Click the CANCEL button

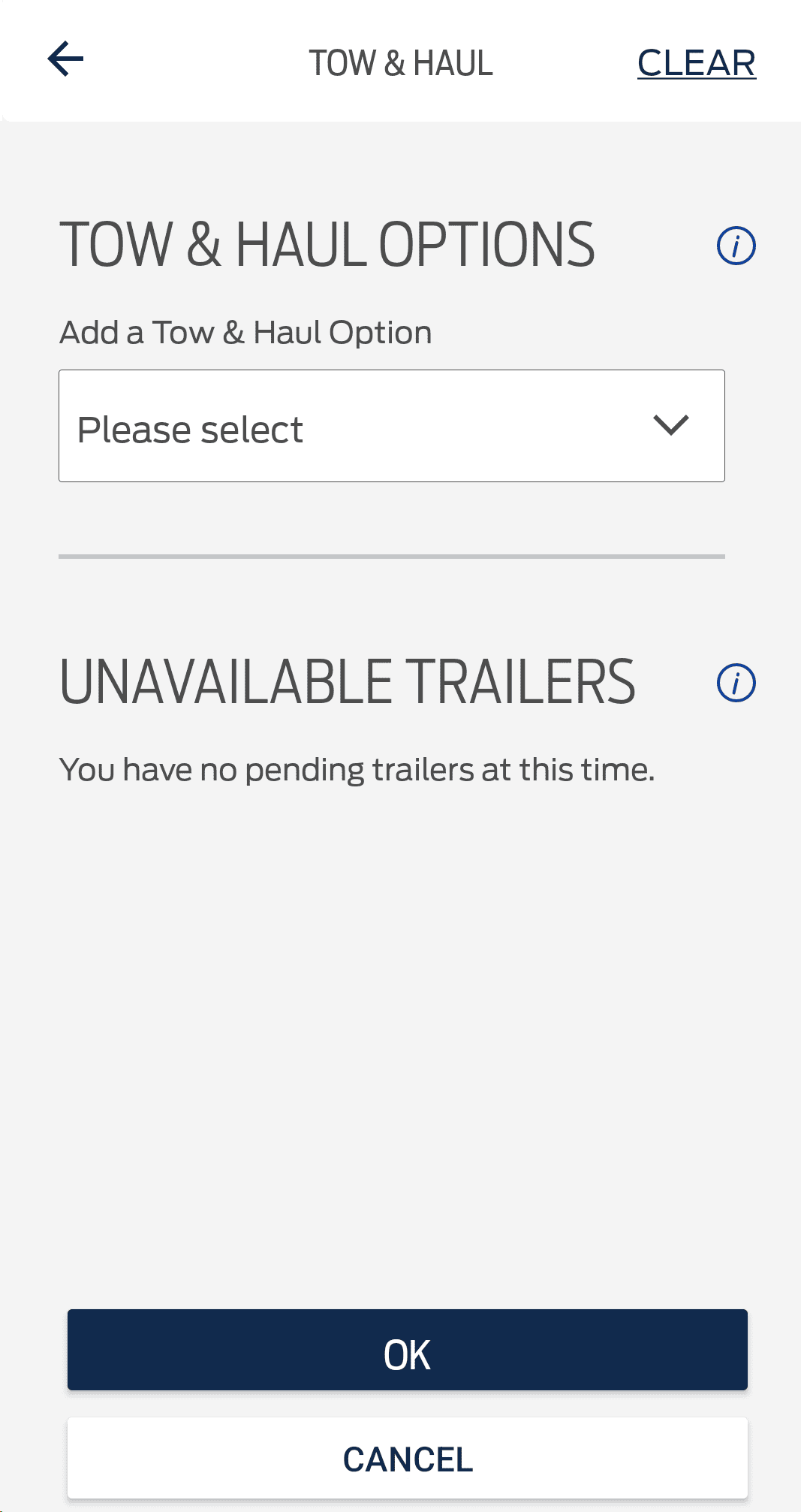408,1458
